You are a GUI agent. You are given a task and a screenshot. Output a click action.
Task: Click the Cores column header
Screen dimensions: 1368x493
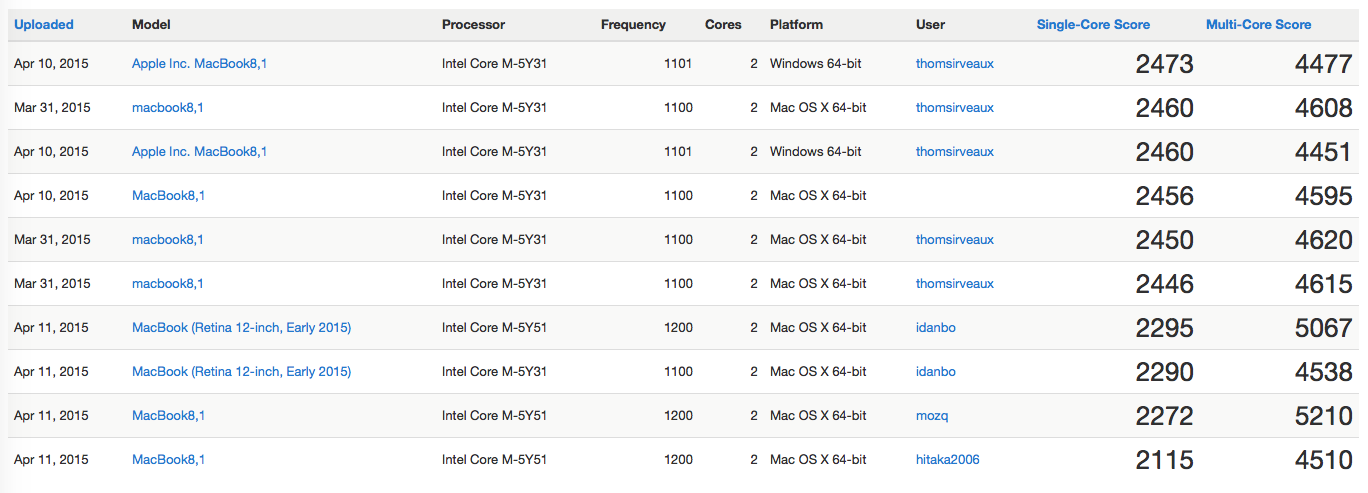pyautogui.click(x=723, y=24)
